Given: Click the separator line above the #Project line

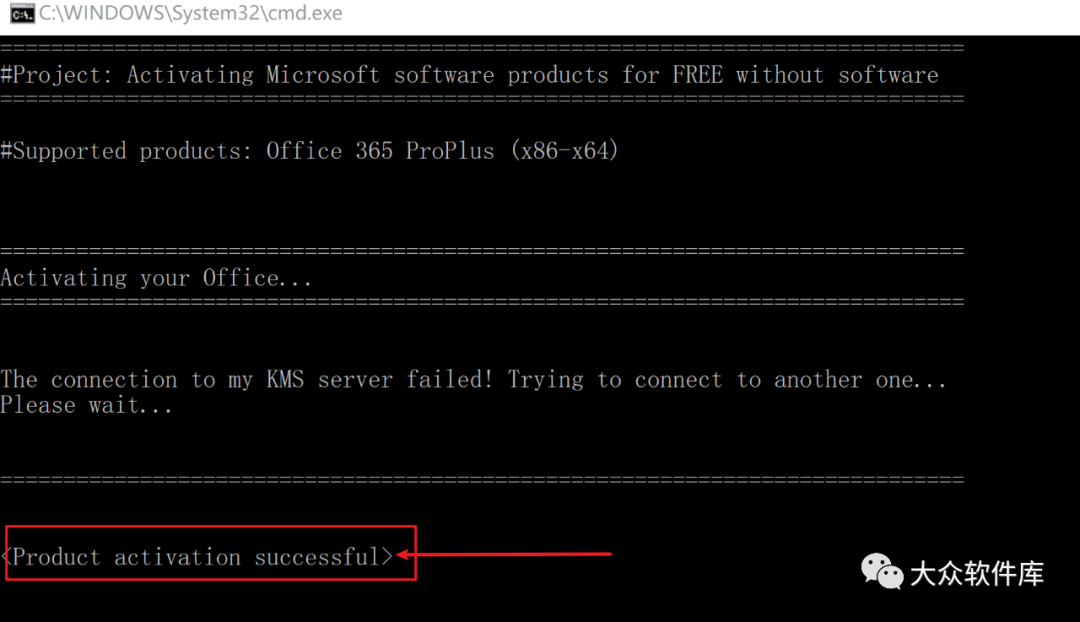Looking at the screenshot, I should pyautogui.click(x=481, y=48).
